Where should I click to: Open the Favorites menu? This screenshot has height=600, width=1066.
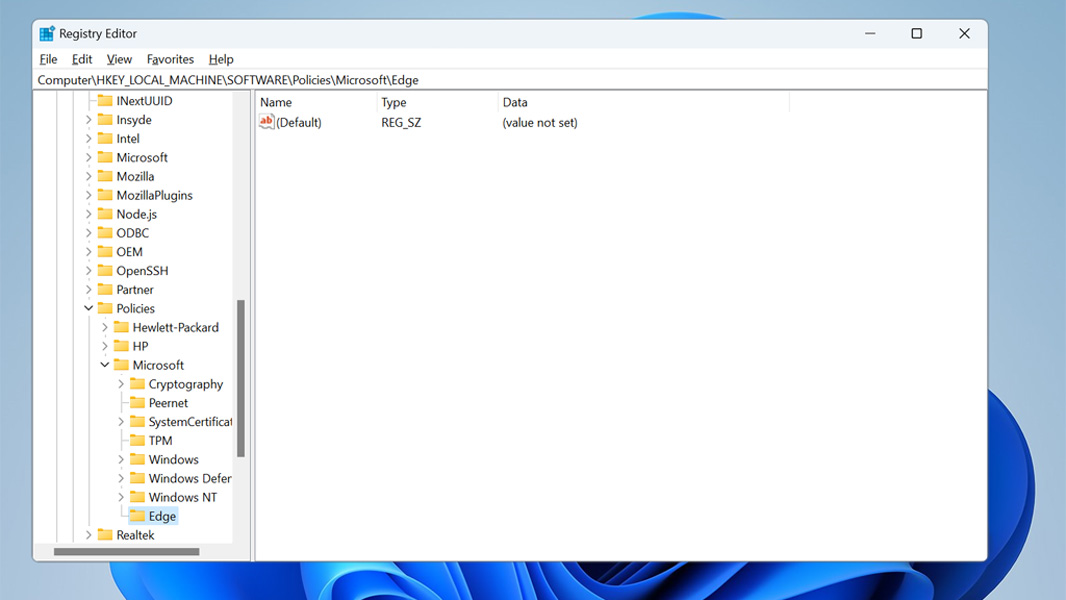pos(170,59)
